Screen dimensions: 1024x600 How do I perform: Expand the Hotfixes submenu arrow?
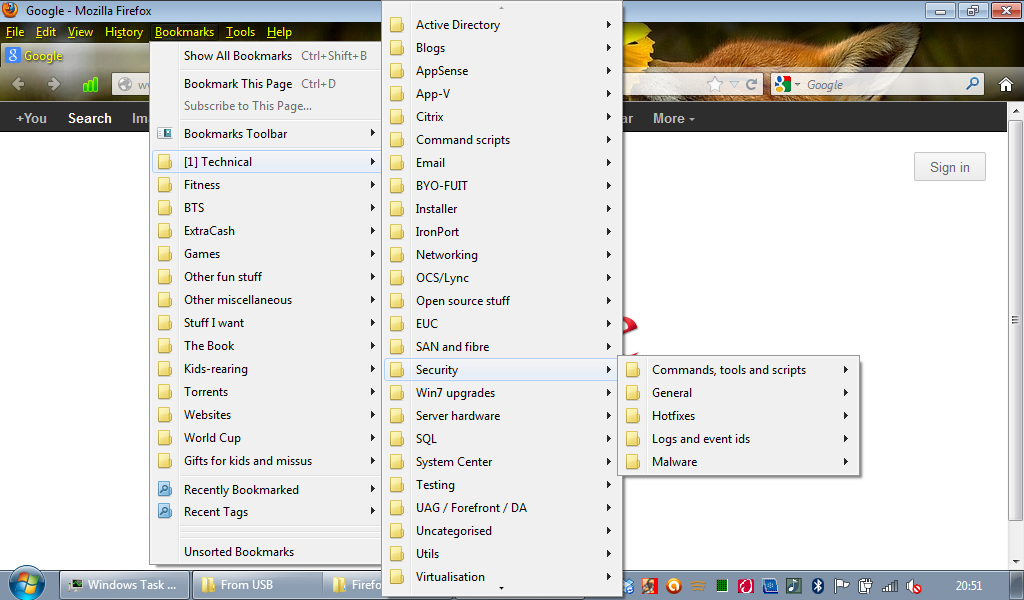coord(846,416)
